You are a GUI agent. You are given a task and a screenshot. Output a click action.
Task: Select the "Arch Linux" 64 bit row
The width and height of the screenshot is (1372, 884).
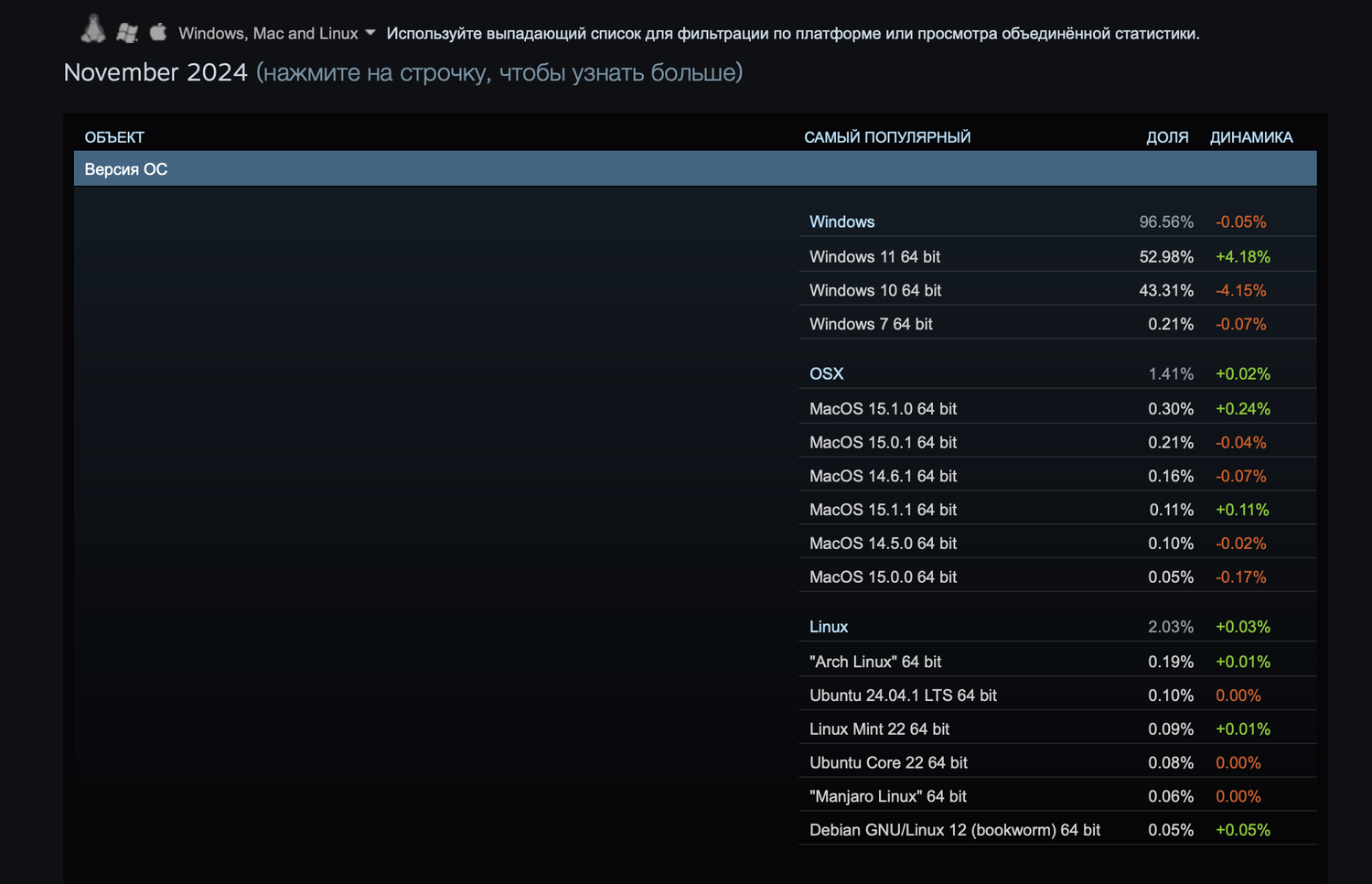1058,663
